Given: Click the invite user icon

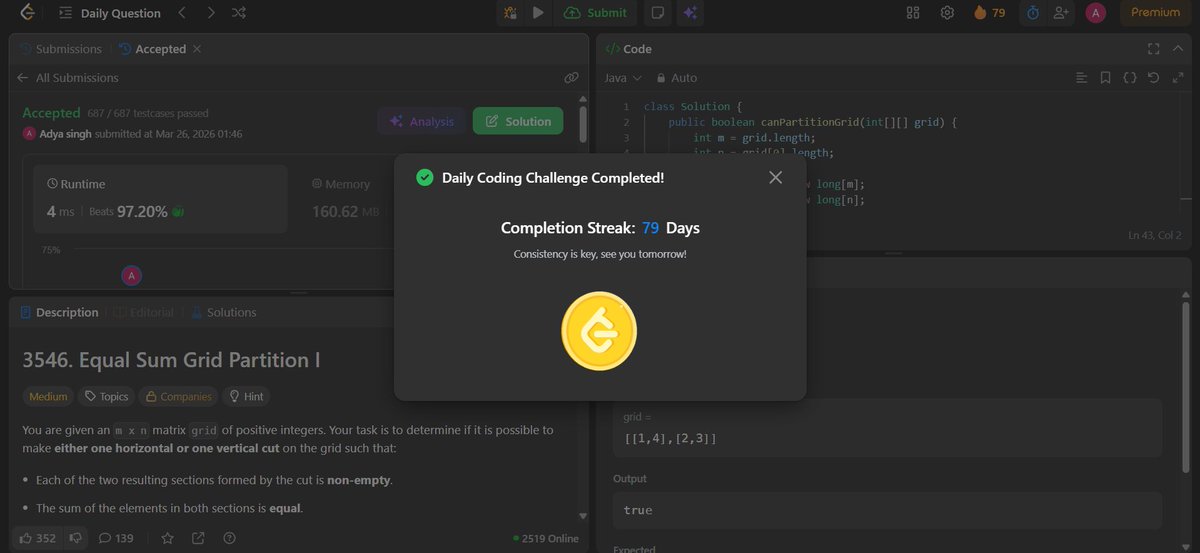Looking at the screenshot, I should click(x=1061, y=13).
